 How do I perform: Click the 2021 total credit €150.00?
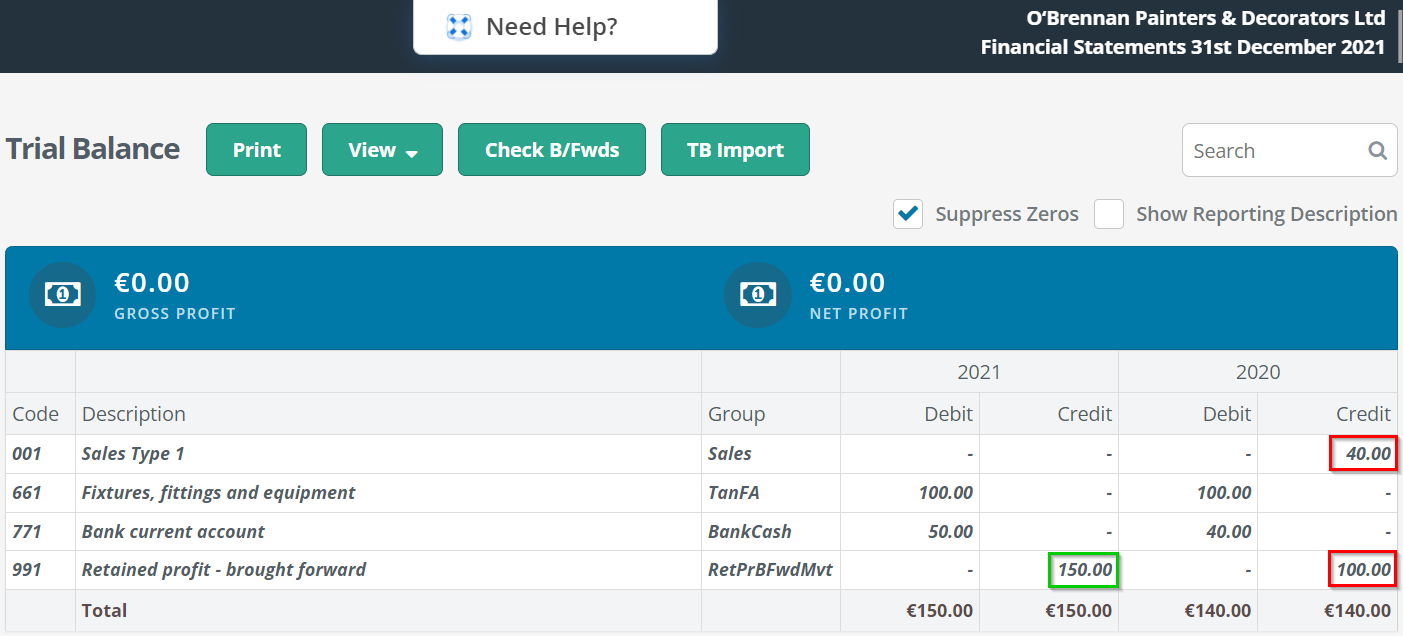tap(1079, 610)
